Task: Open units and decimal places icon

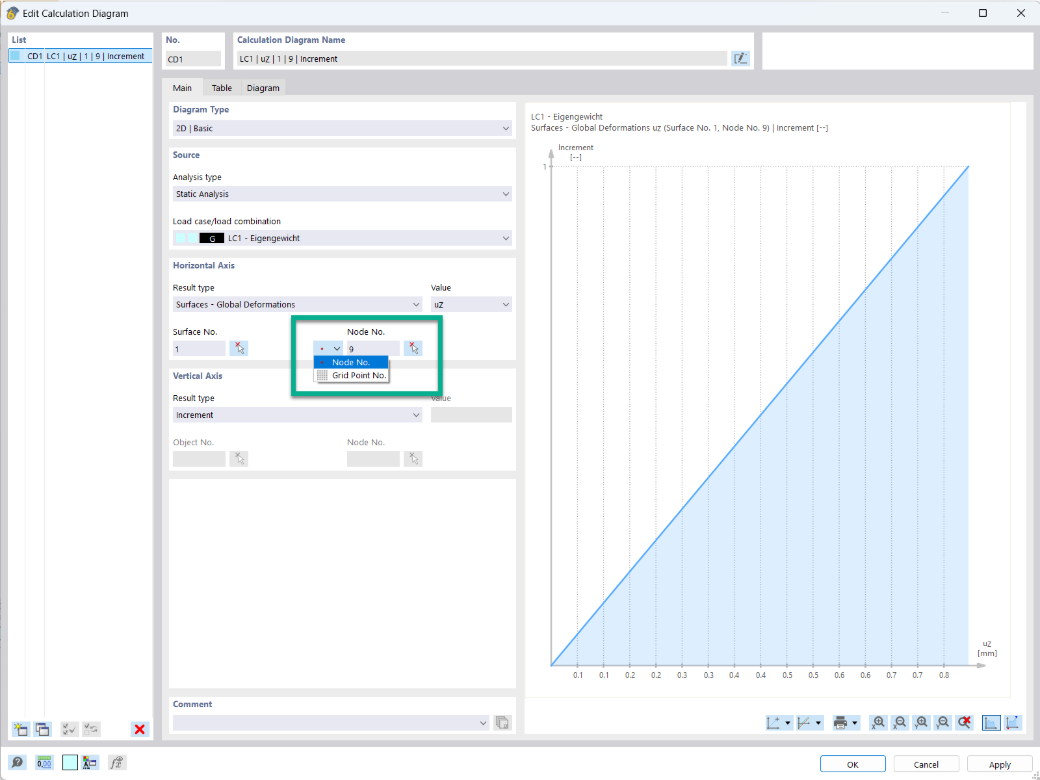Action: coord(44,763)
